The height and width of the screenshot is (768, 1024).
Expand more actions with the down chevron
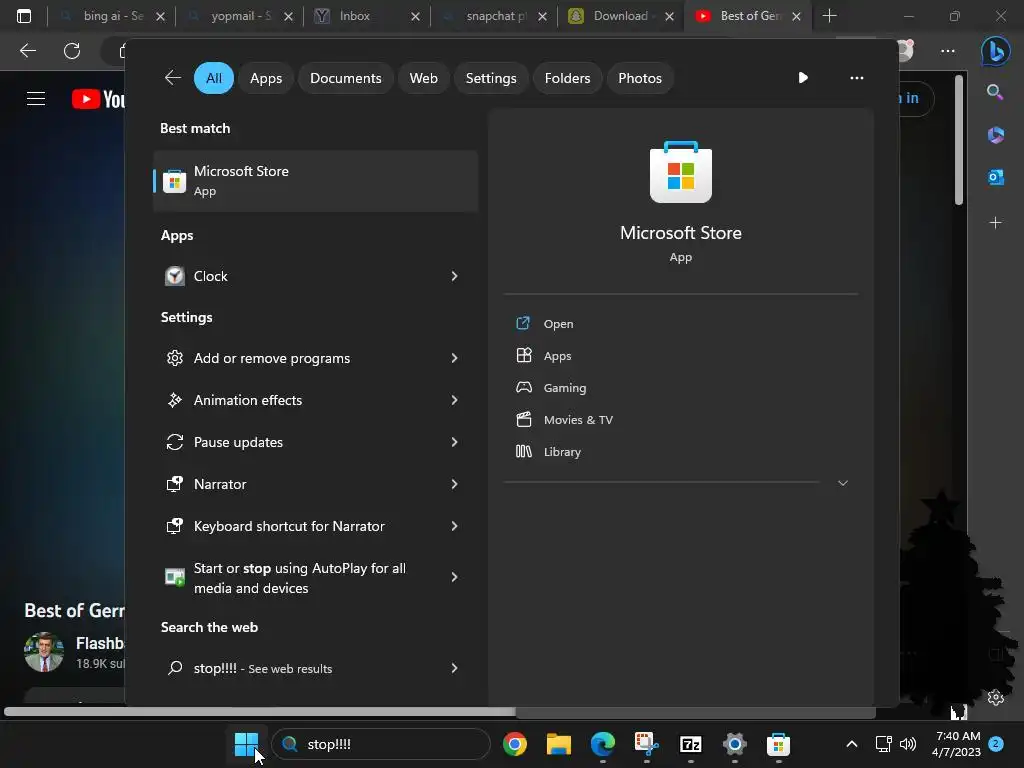(x=842, y=483)
